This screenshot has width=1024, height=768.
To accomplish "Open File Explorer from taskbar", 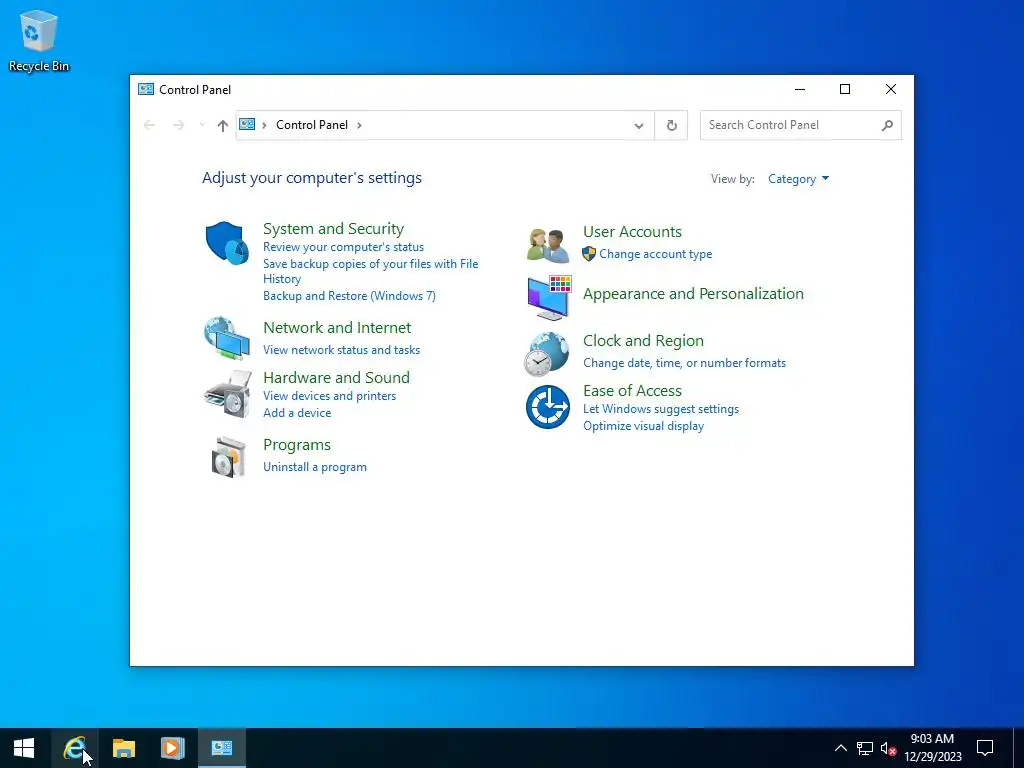I will click(x=123, y=748).
